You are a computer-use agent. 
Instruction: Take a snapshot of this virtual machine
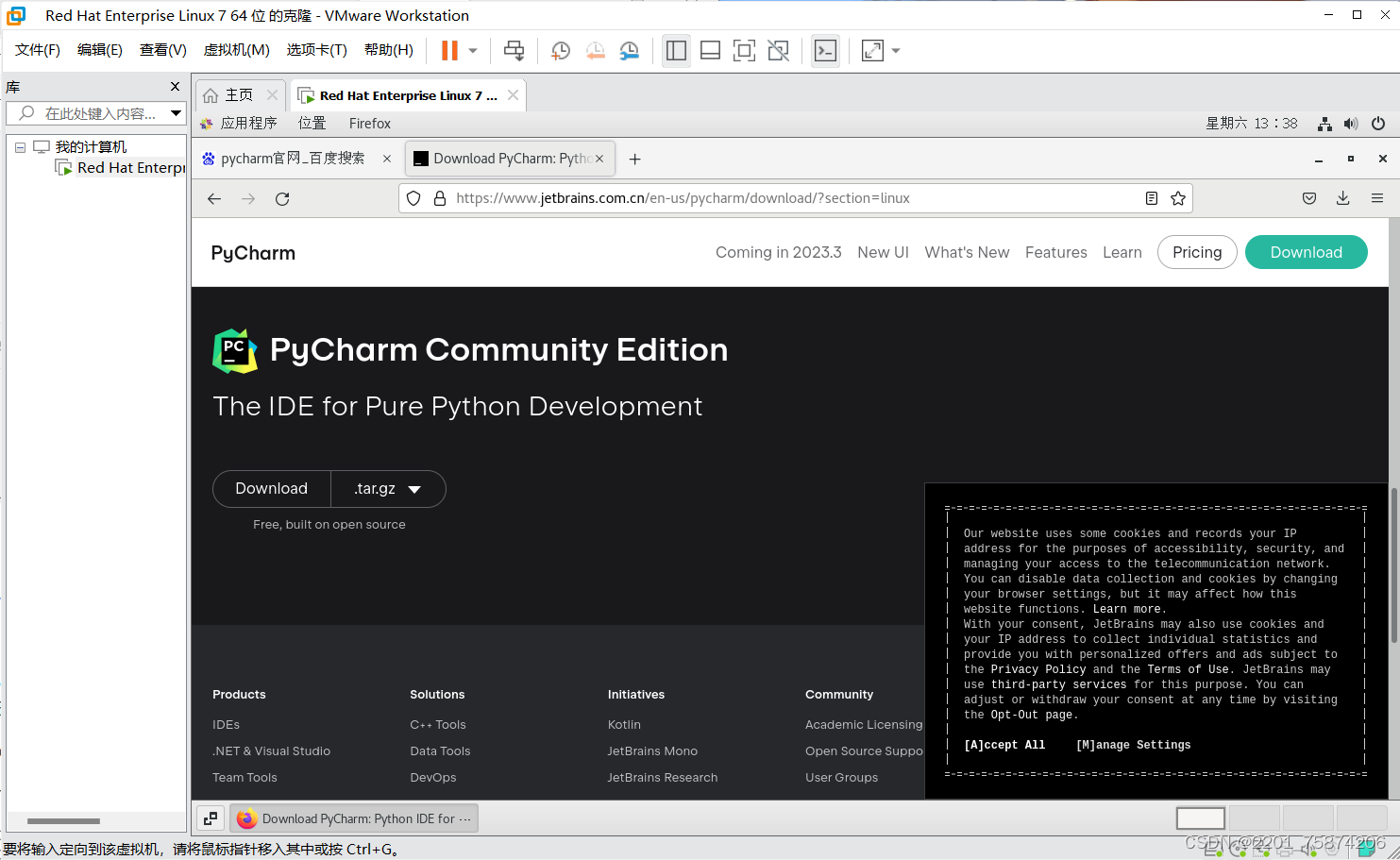560,50
